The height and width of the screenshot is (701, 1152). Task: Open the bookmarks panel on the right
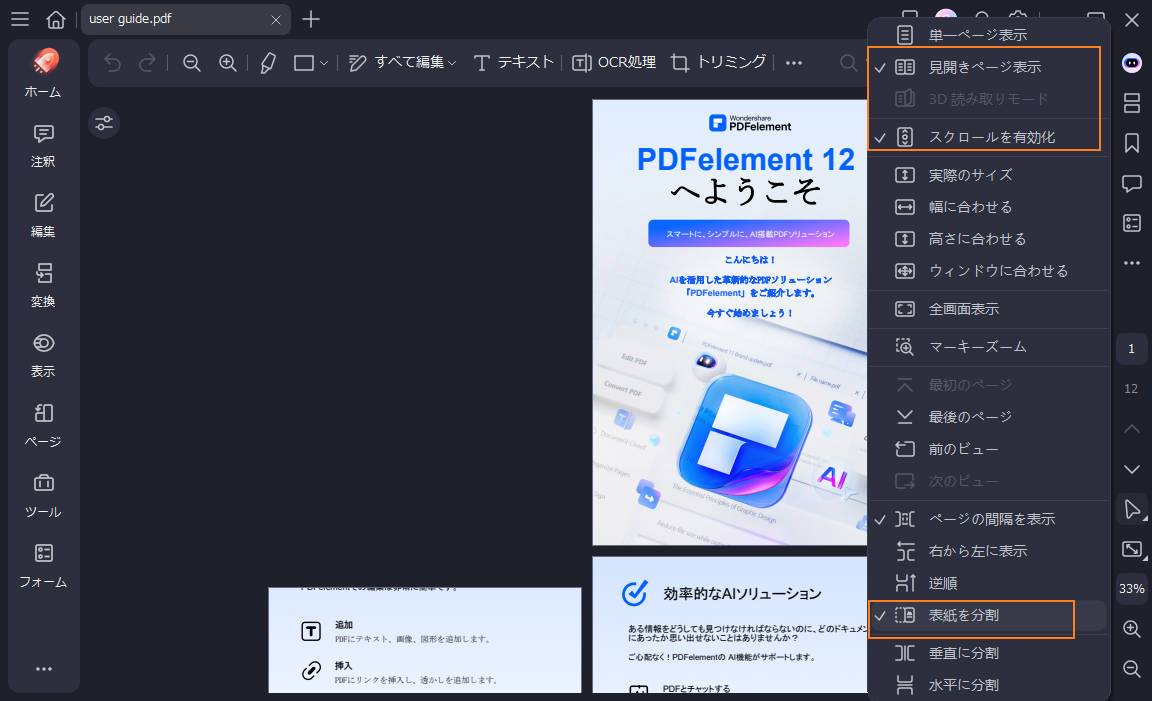pyautogui.click(x=1131, y=143)
